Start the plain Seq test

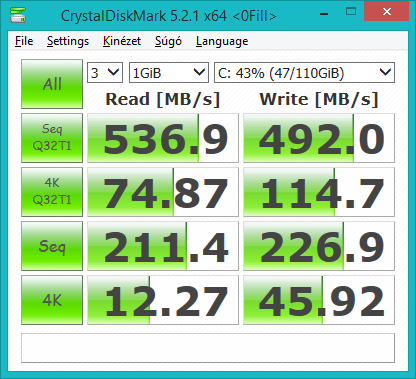52,246
